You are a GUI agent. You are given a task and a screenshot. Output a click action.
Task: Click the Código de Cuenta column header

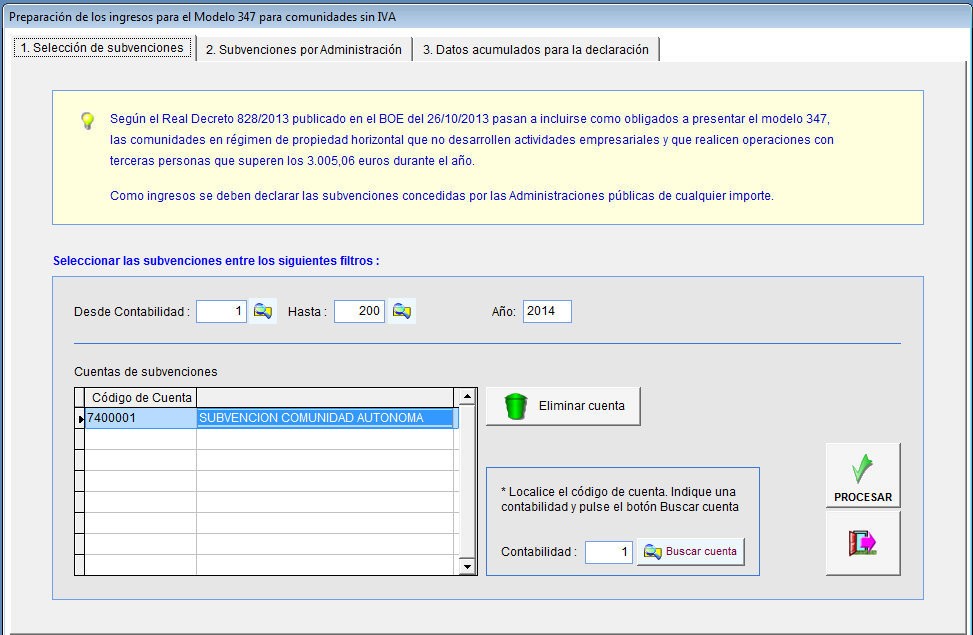[x=140, y=398]
